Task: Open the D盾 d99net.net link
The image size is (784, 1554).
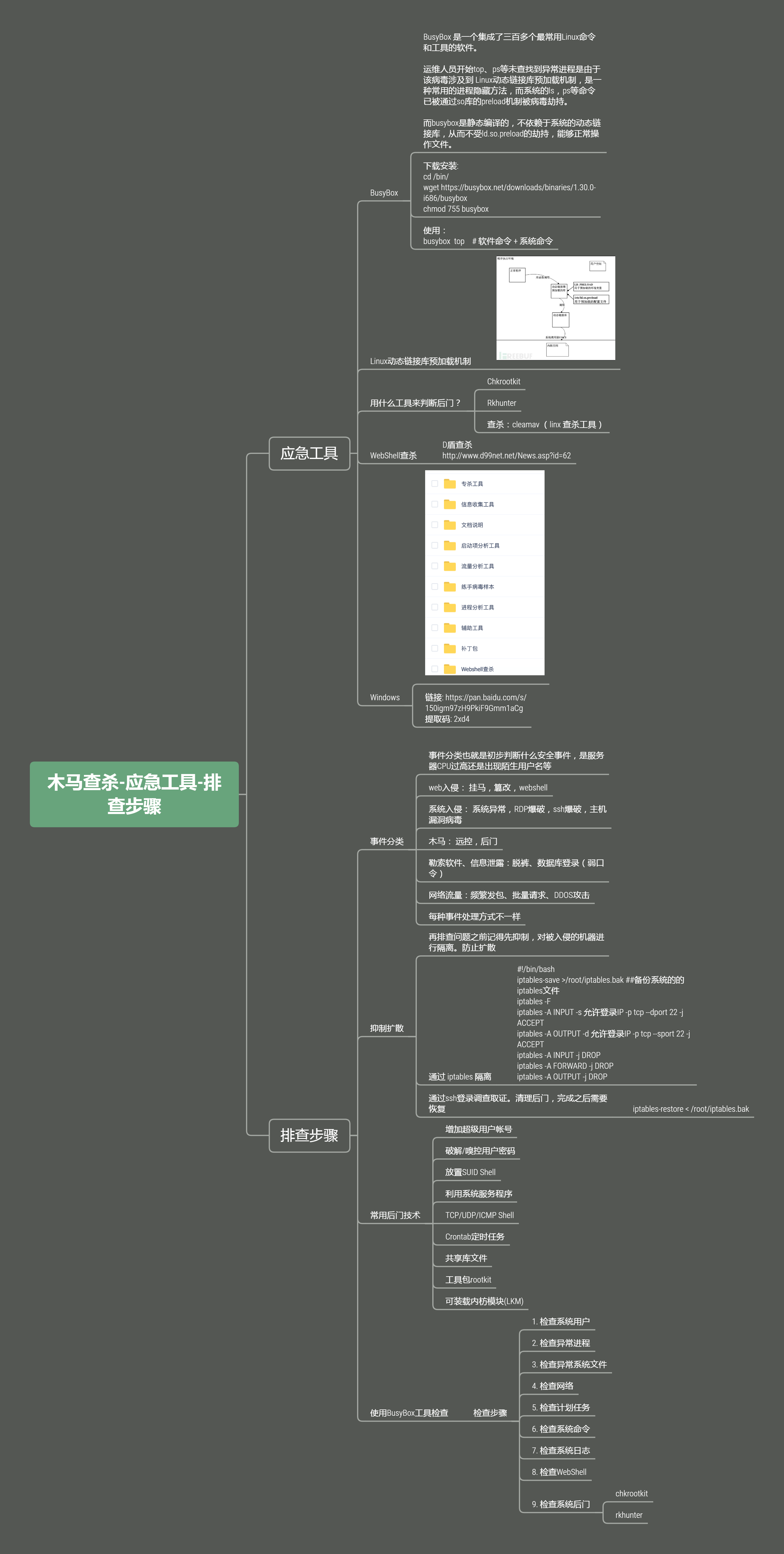Action: pos(507,455)
